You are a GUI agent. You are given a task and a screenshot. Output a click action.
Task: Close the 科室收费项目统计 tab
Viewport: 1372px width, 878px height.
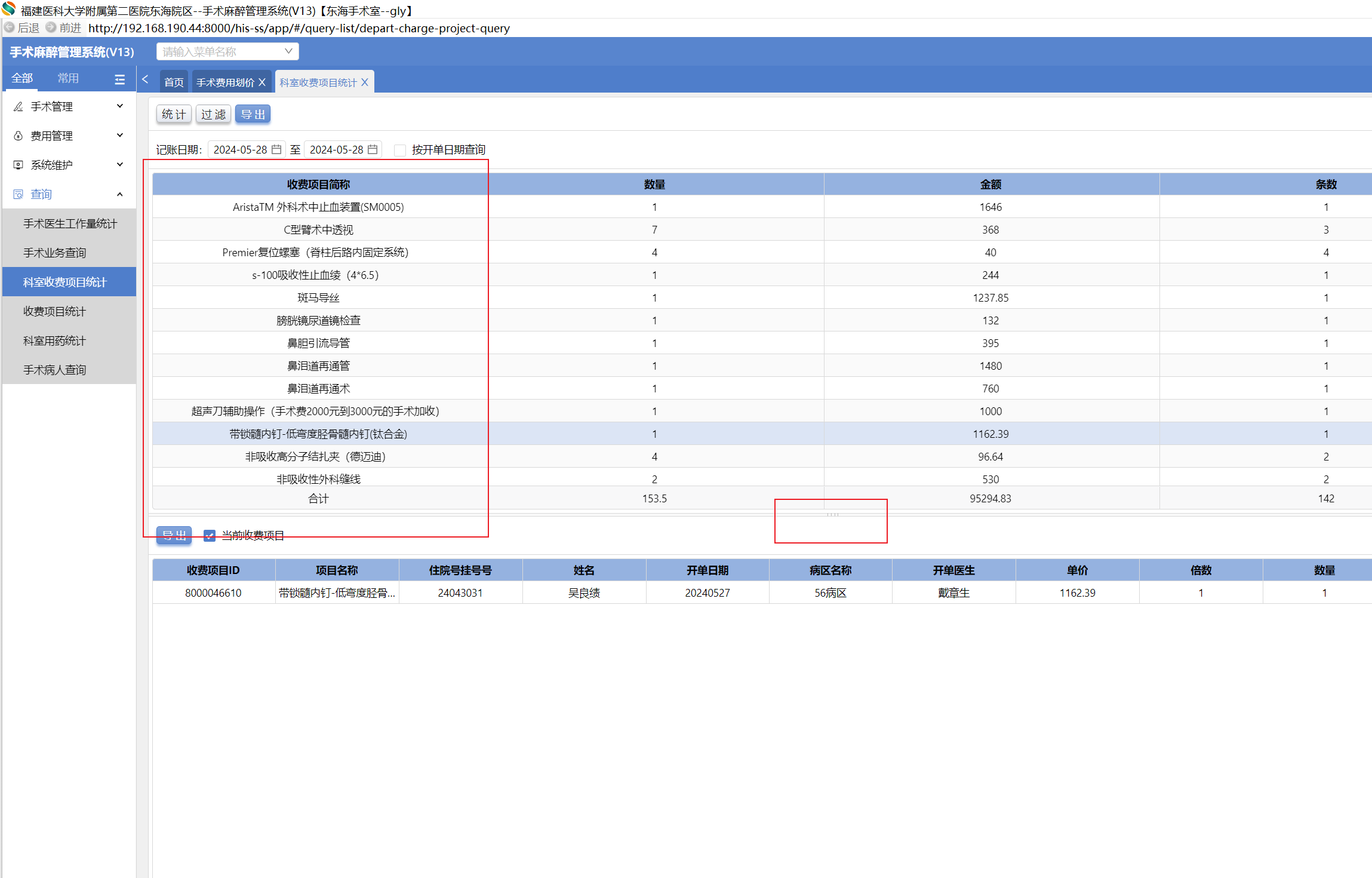pyautogui.click(x=365, y=82)
